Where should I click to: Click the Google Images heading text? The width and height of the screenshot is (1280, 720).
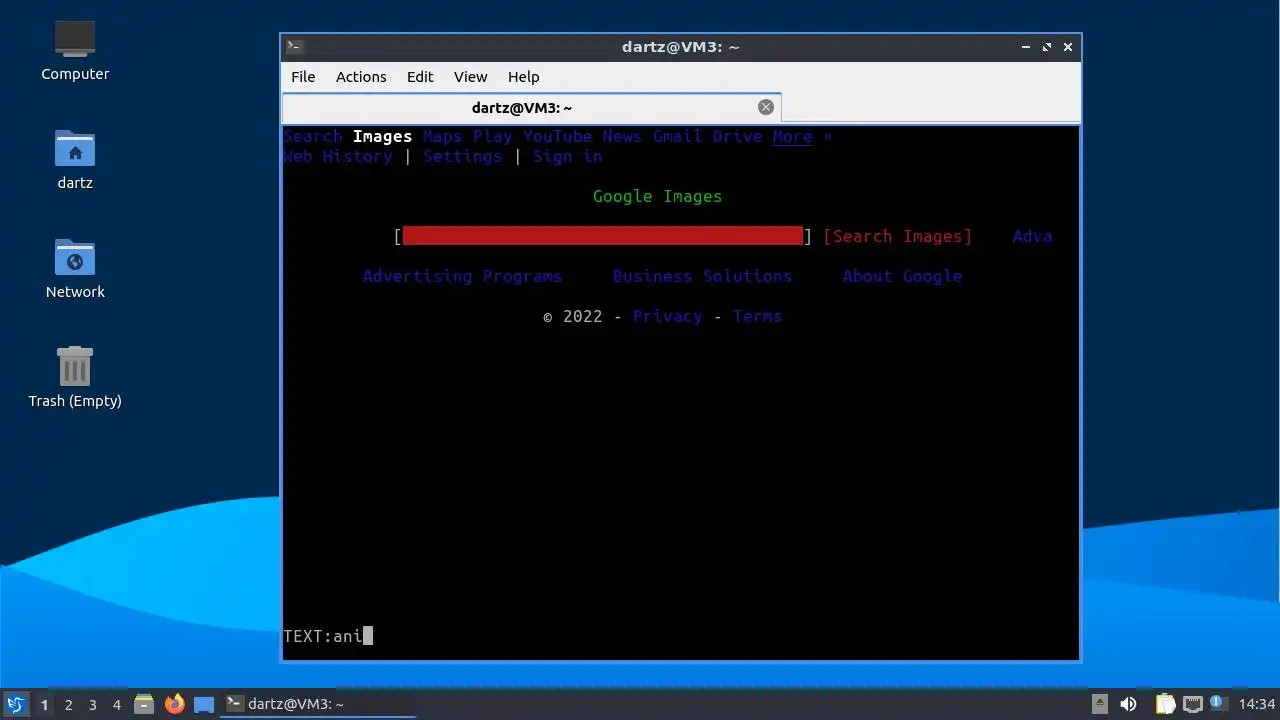pyautogui.click(x=657, y=196)
